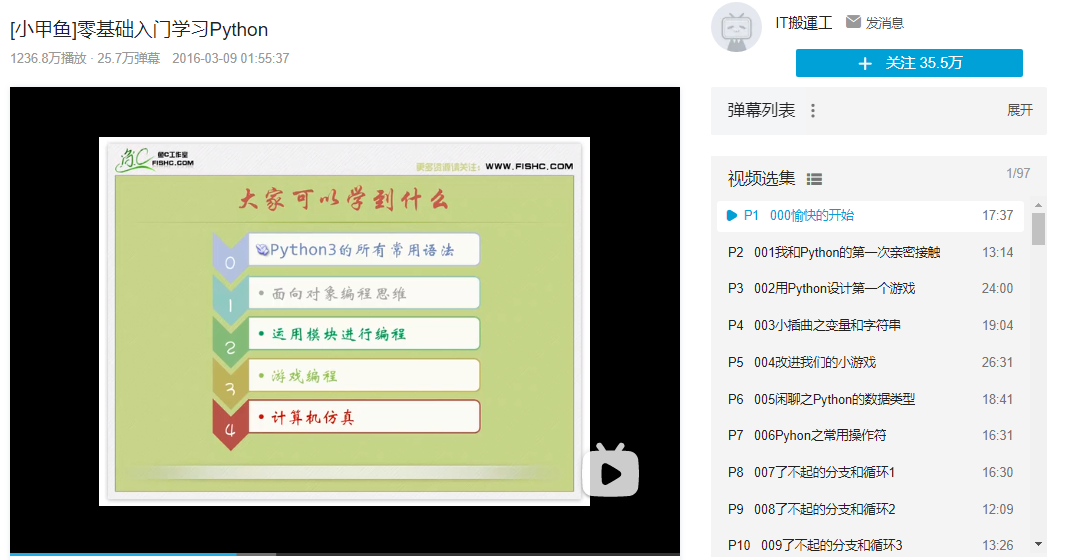
Task: Click the 1236.8万播放 view count
Action: [x=48, y=58]
